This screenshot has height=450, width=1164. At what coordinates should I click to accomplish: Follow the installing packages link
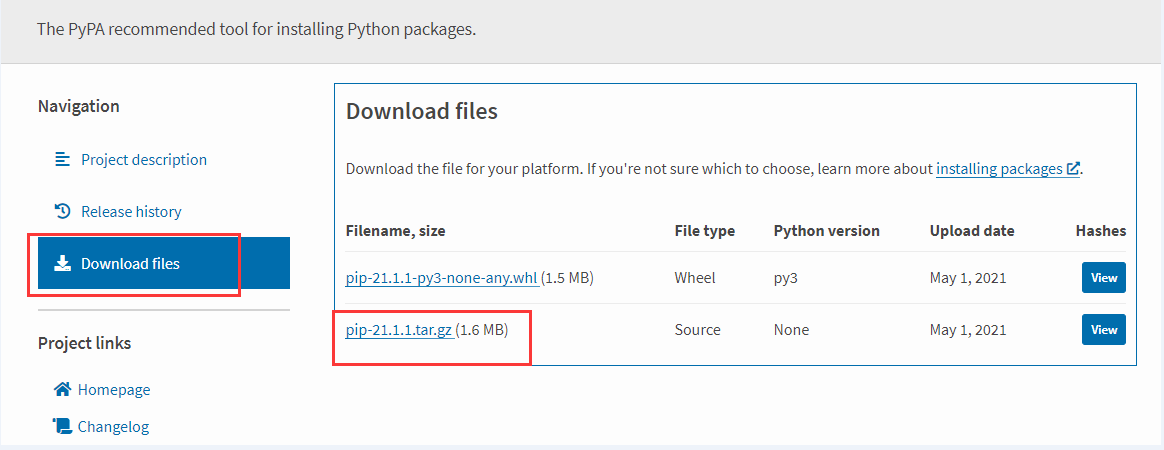(x=999, y=169)
